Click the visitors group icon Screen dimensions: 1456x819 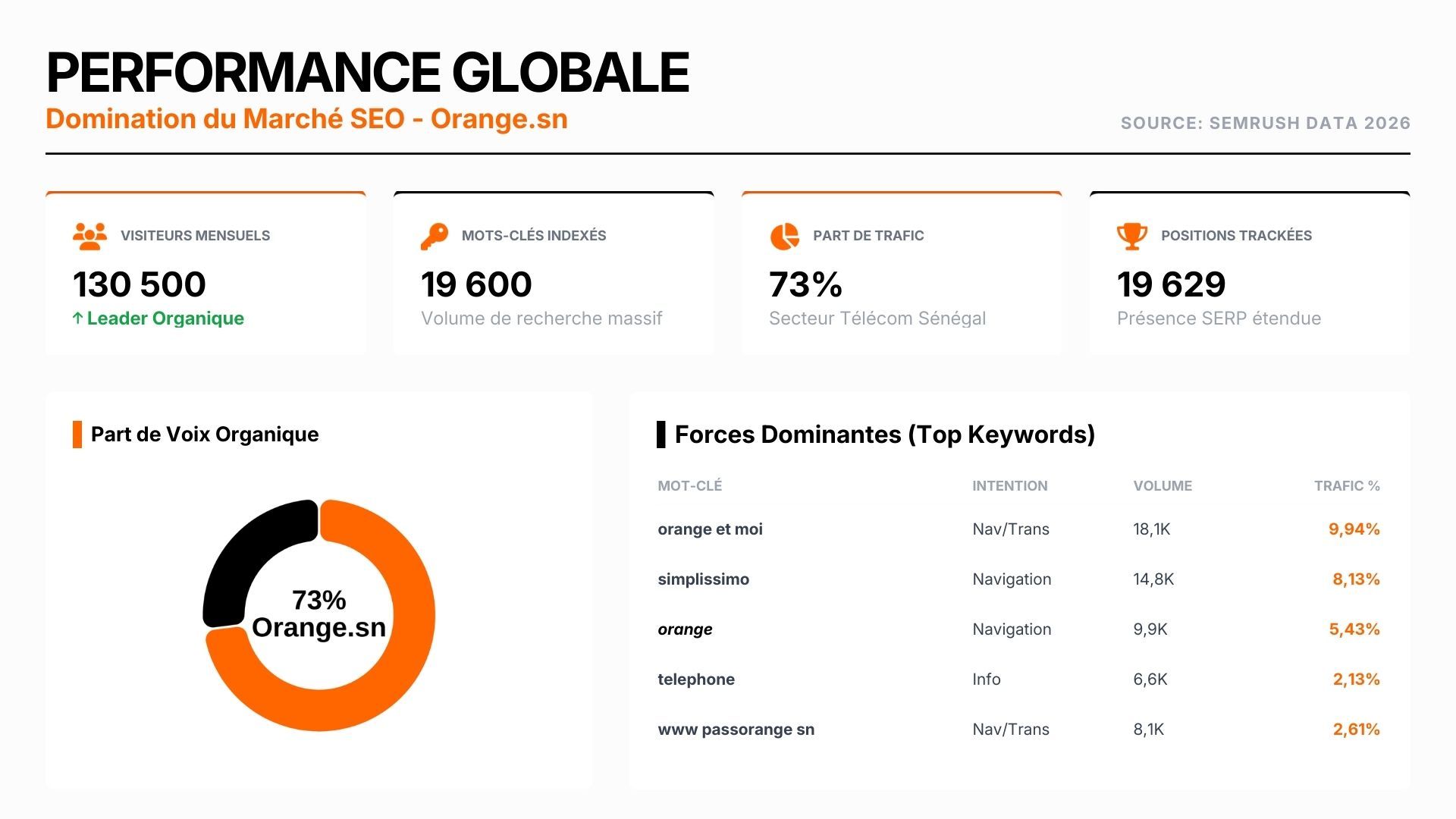point(89,236)
